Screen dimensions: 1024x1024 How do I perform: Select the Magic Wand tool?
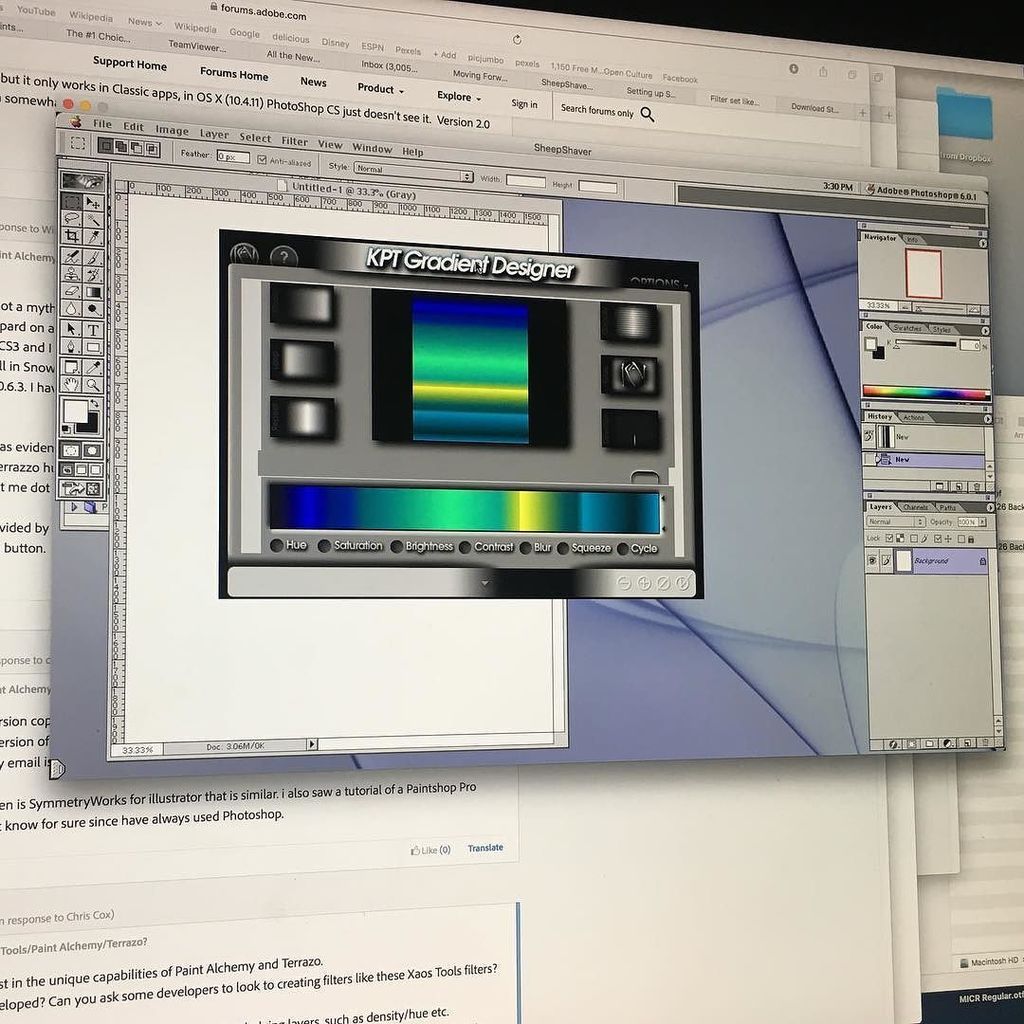click(93, 221)
